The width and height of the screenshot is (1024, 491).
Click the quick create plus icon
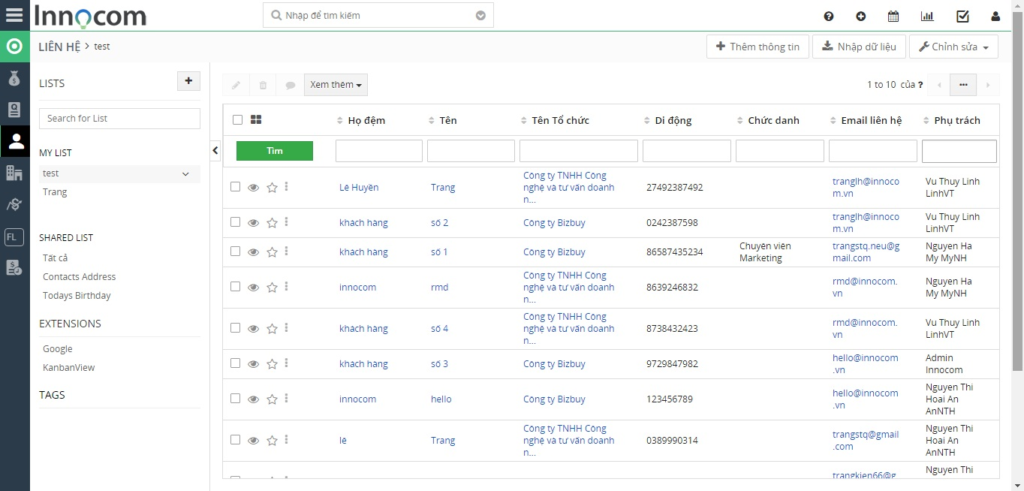(861, 16)
